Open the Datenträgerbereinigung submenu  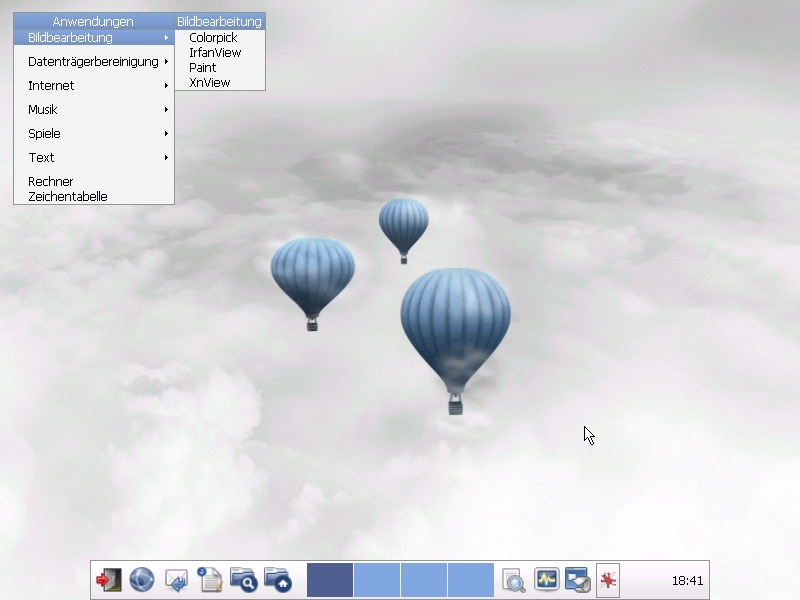94,62
